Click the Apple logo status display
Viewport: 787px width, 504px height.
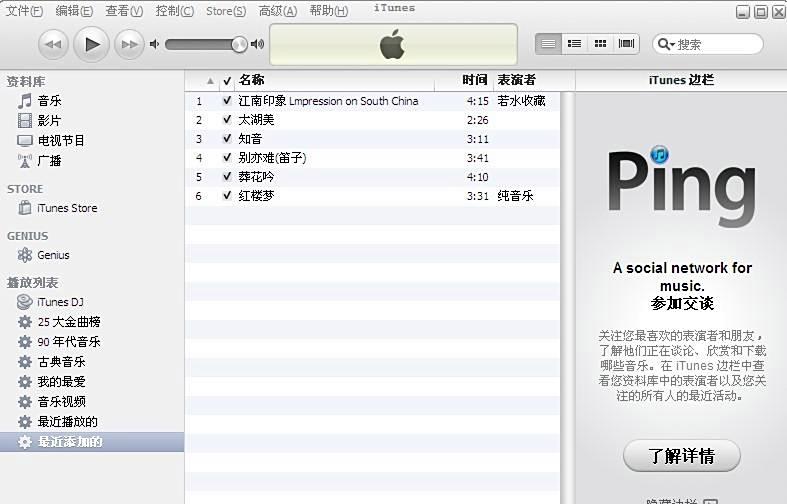tap(394, 44)
